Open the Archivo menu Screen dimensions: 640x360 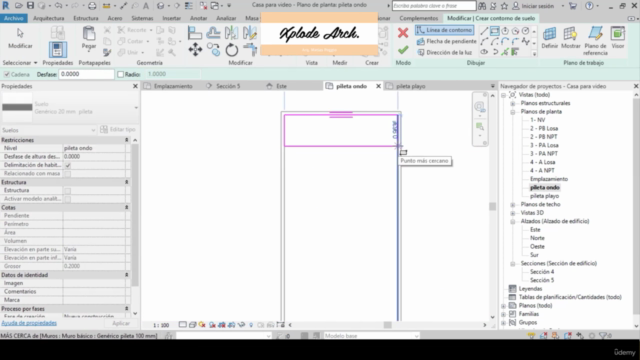pos(13,18)
